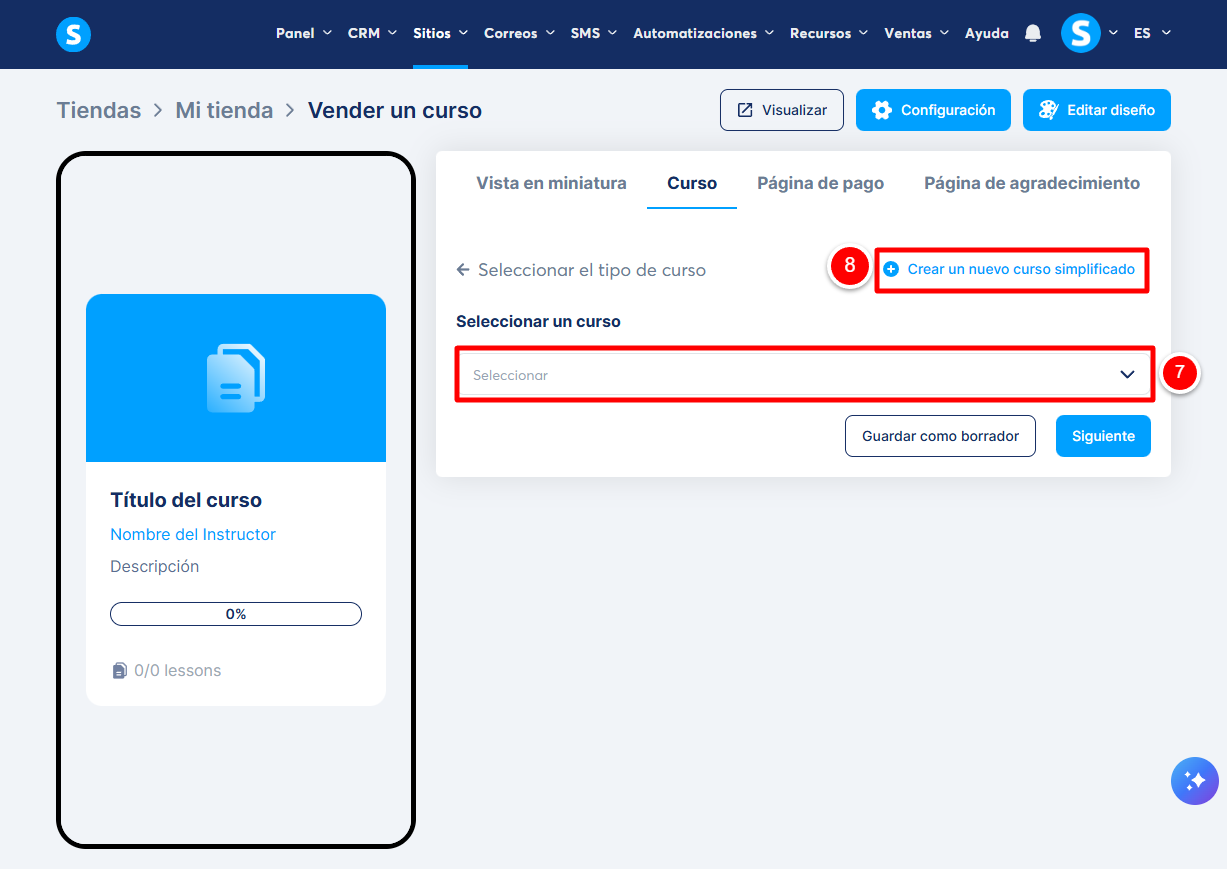The image size is (1227, 869).
Task: Select the Curso tab
Action: 692,183
